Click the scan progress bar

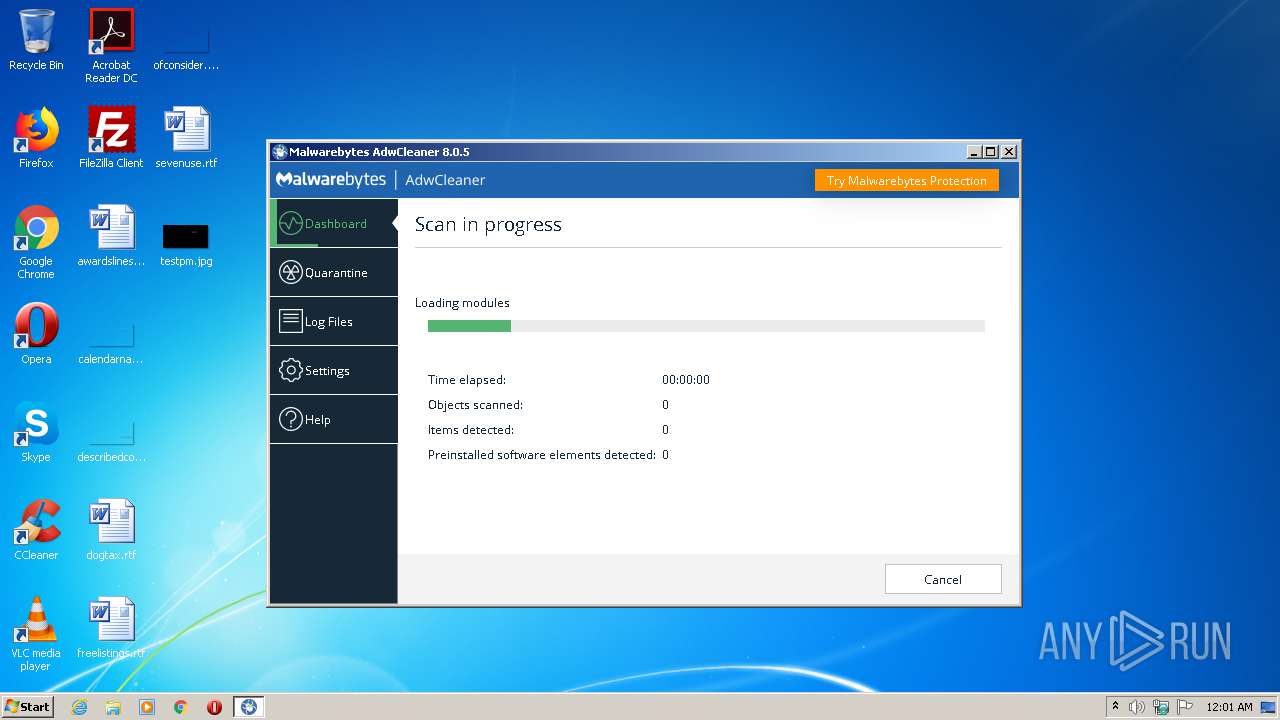pos(706,326)
